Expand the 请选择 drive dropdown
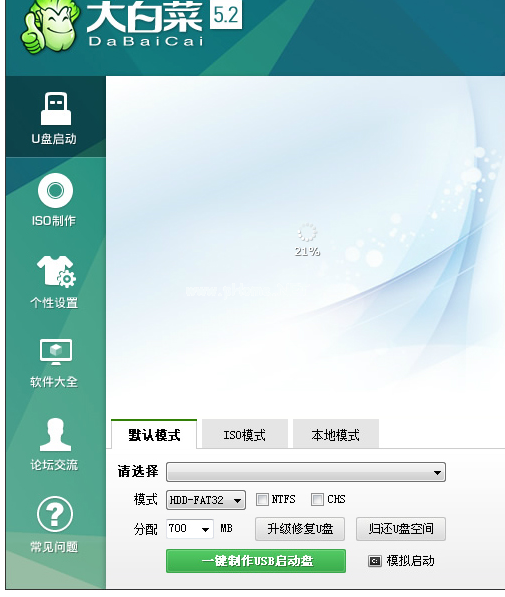Image resolution: width=505 pixels, height=597 pixels. [306, 472]
